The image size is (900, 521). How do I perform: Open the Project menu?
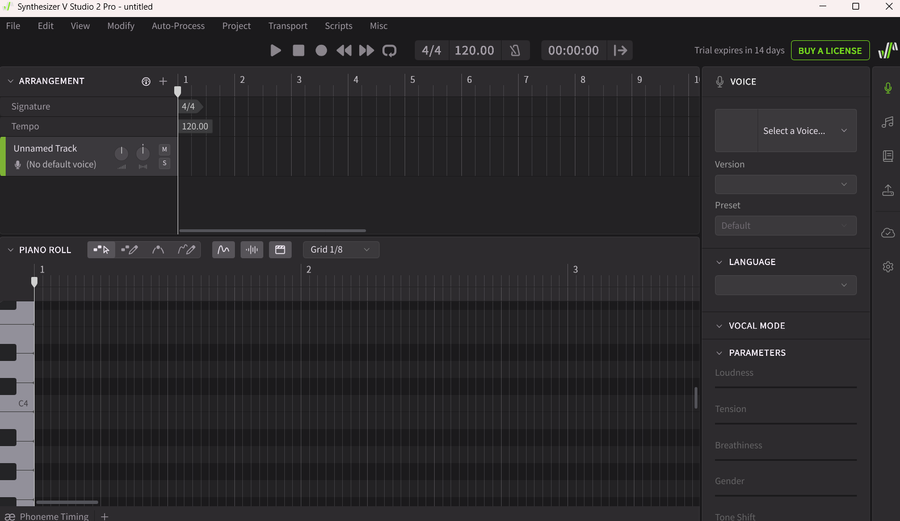click(236, 26)
